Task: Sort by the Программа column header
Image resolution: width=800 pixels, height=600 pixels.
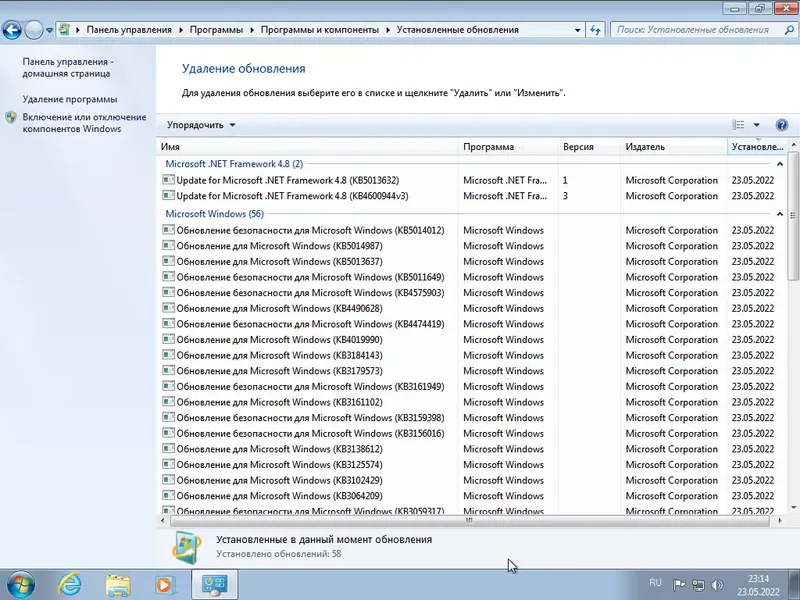Action: [508, 147]
